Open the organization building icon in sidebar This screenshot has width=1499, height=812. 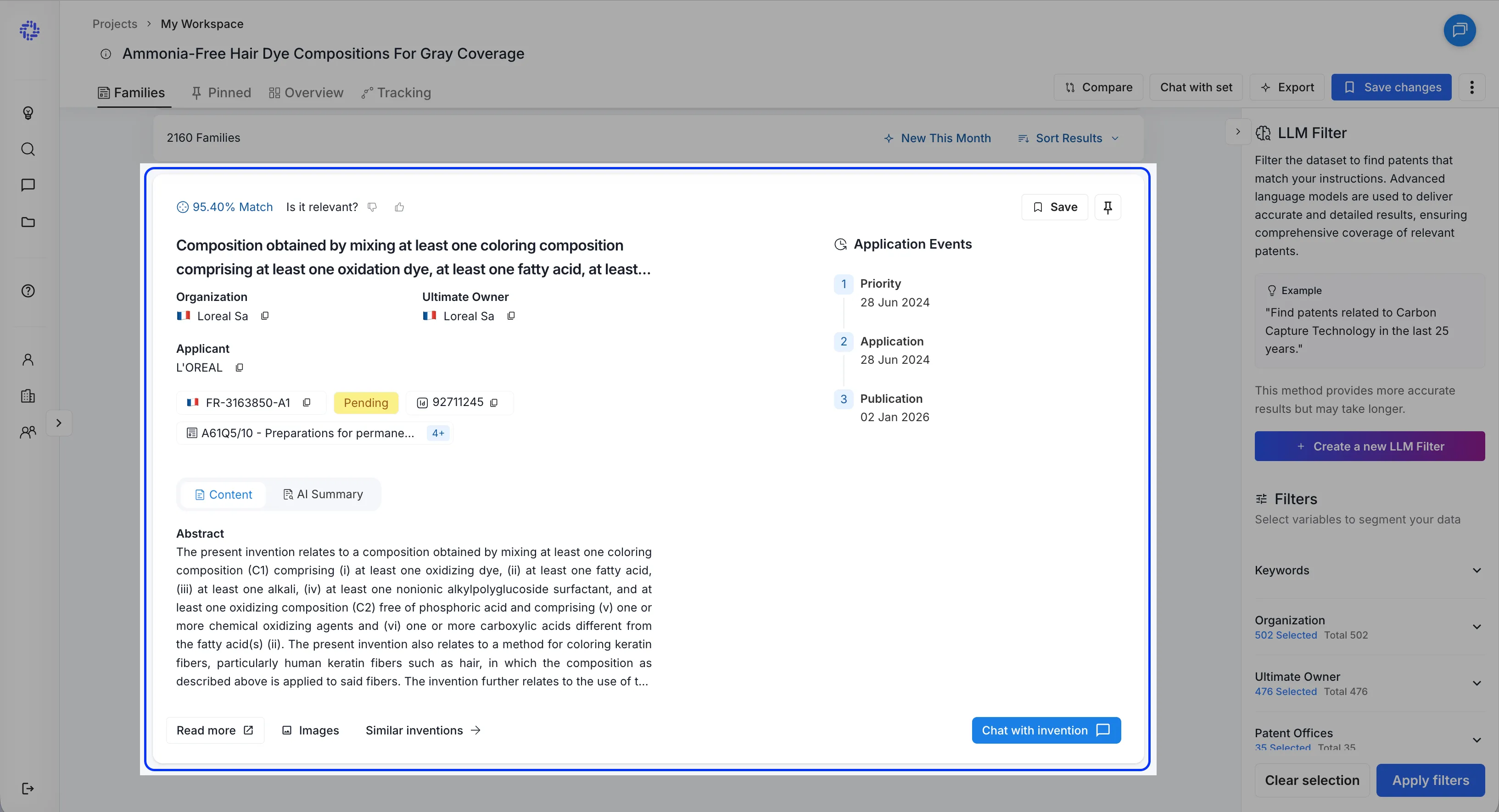[x=28, y=396]
